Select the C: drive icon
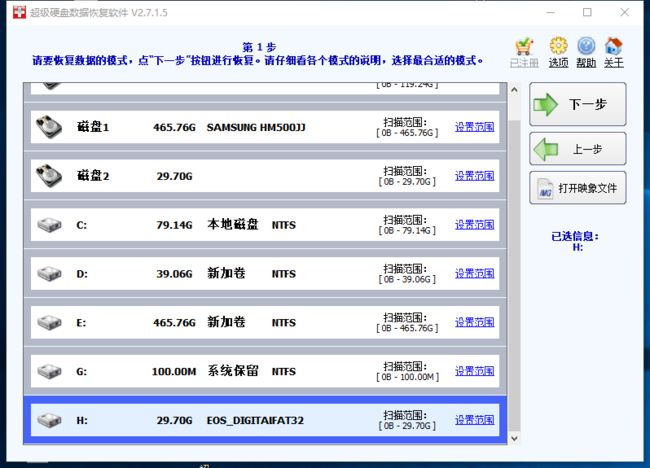This screenshot has height=468, width=650. point(49,225)
